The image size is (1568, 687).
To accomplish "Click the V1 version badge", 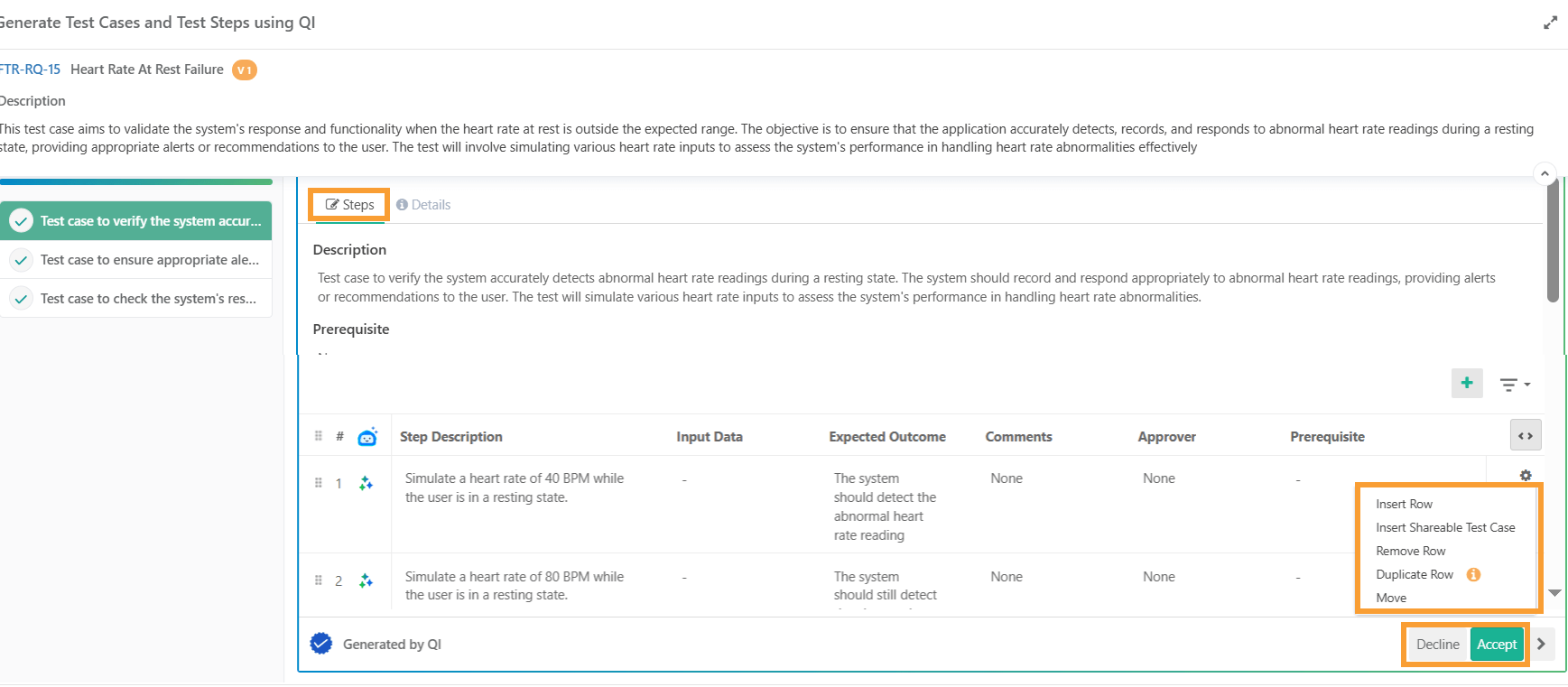I will [x=245, y=70].
